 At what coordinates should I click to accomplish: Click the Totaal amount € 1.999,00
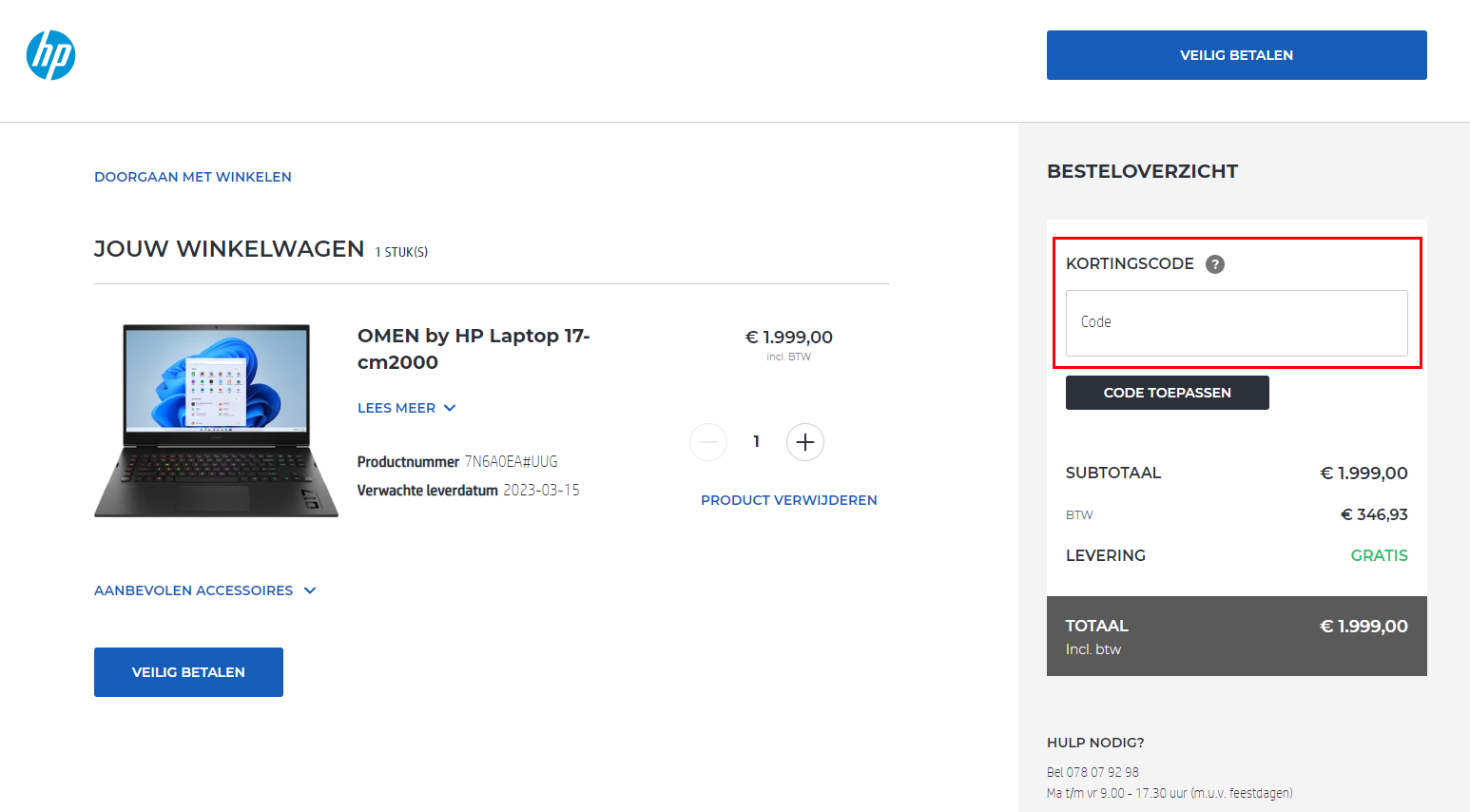pyautogui.click(x=1364, y=627)
